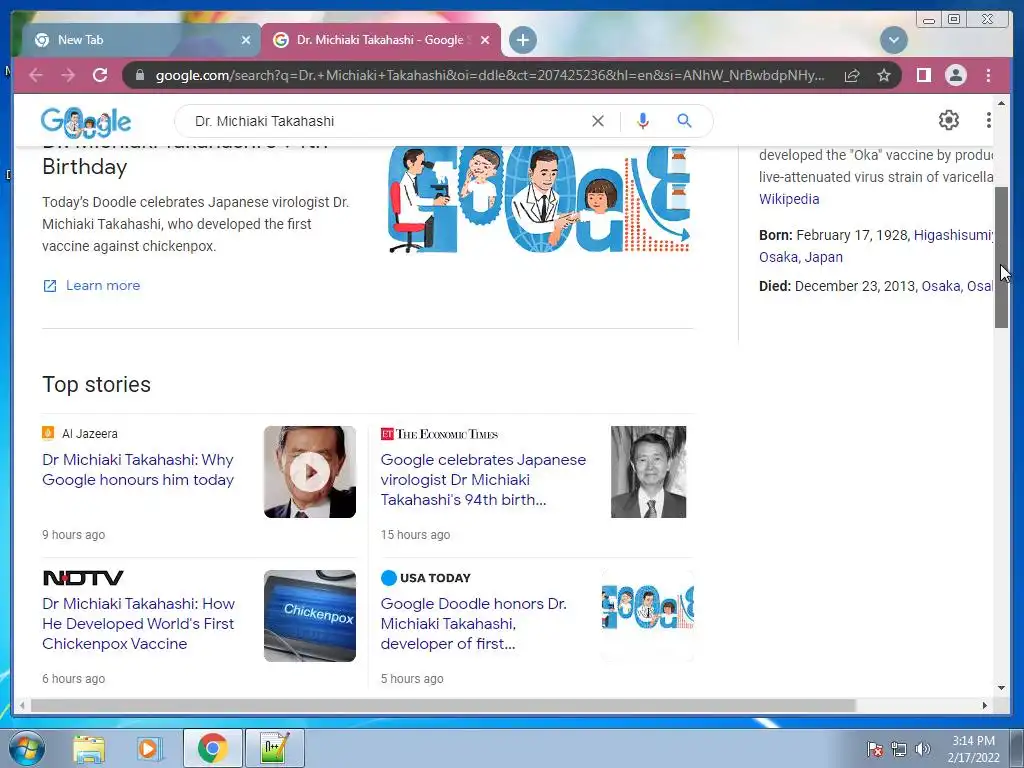Click the address bar URL

(490, 75)
